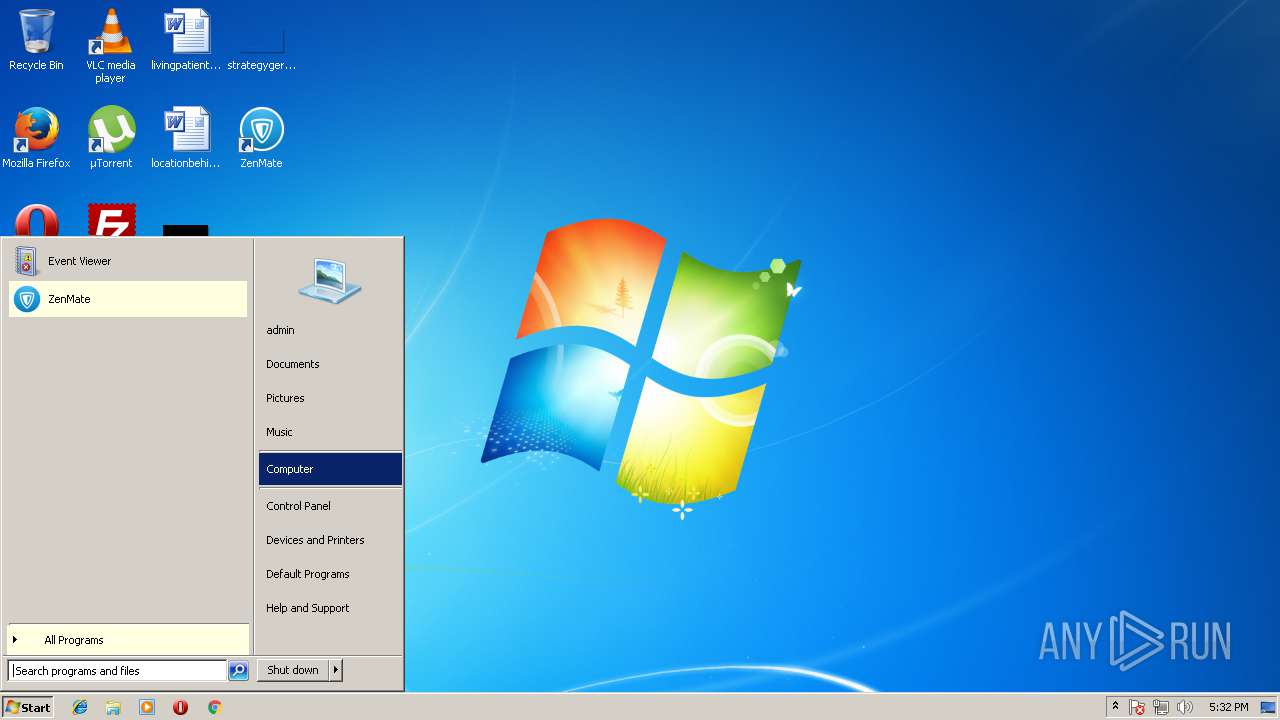Open the Recycle Bin desktop icon
The height and width of the screenshot is (720, 1280).
[x=36, y=41]
